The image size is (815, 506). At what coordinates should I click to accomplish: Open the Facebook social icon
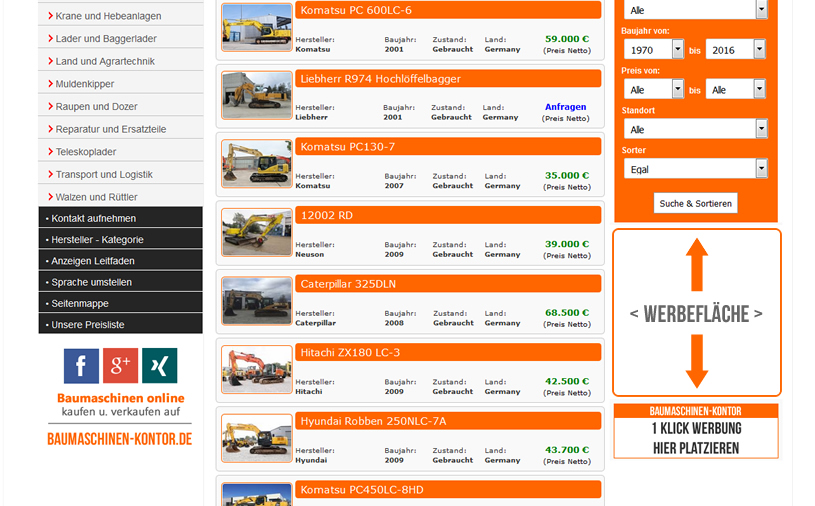pyautogui.click(x=81, y=366)
